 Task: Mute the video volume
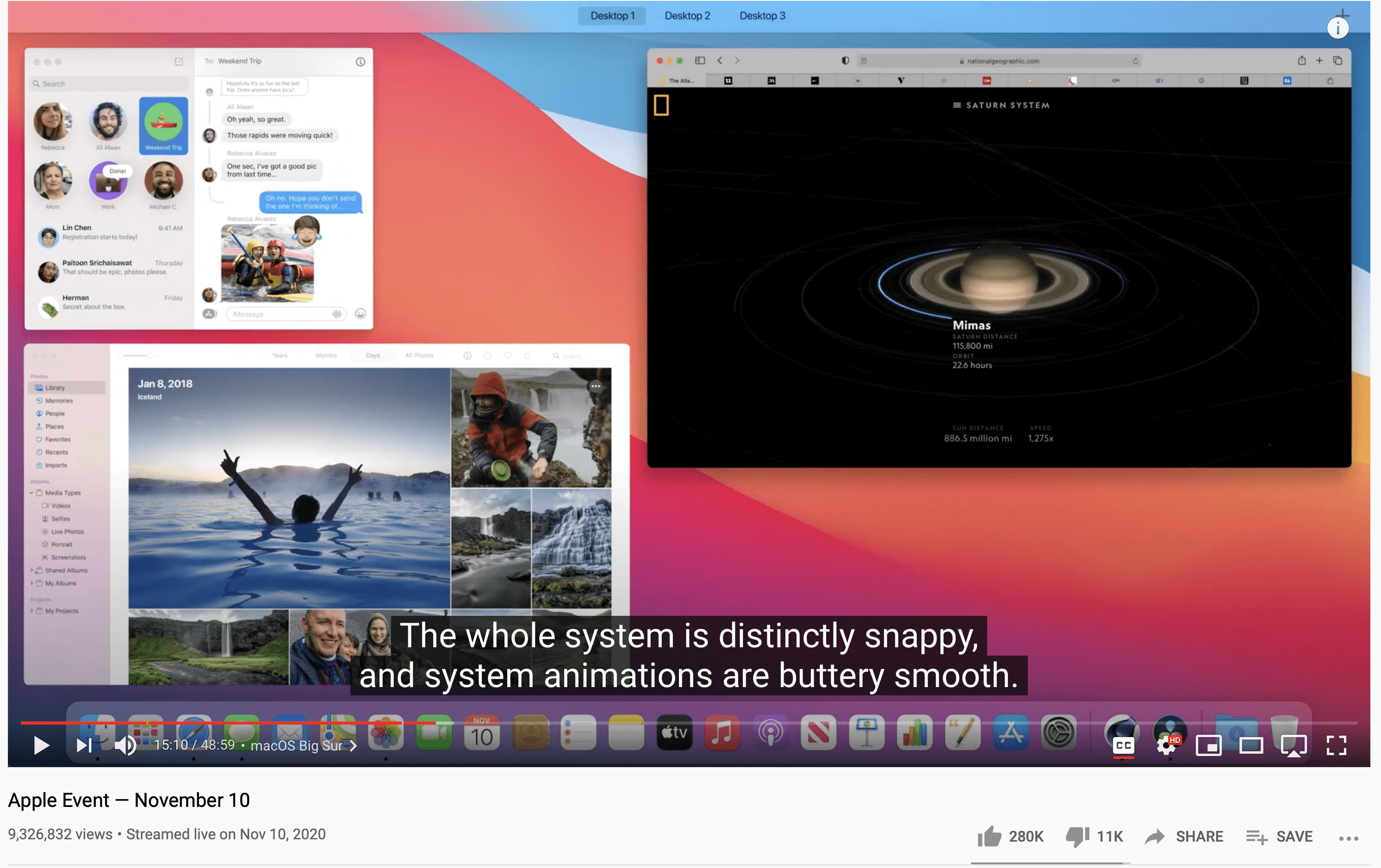pos(125,745)
